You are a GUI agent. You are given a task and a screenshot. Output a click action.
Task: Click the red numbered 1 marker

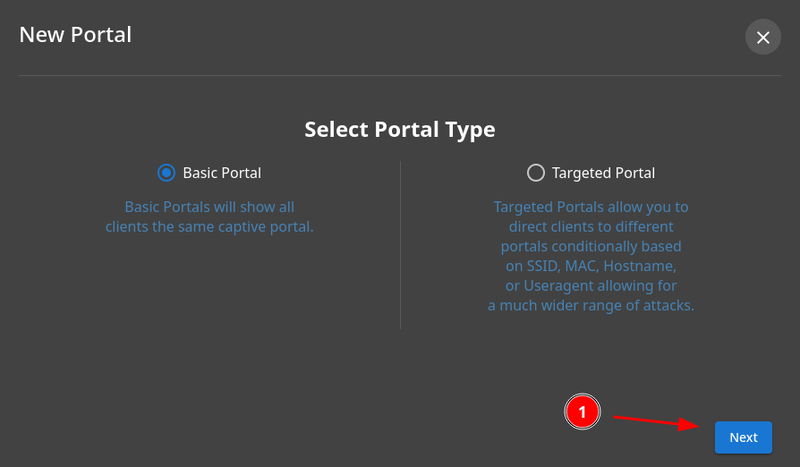click(582, 410)
